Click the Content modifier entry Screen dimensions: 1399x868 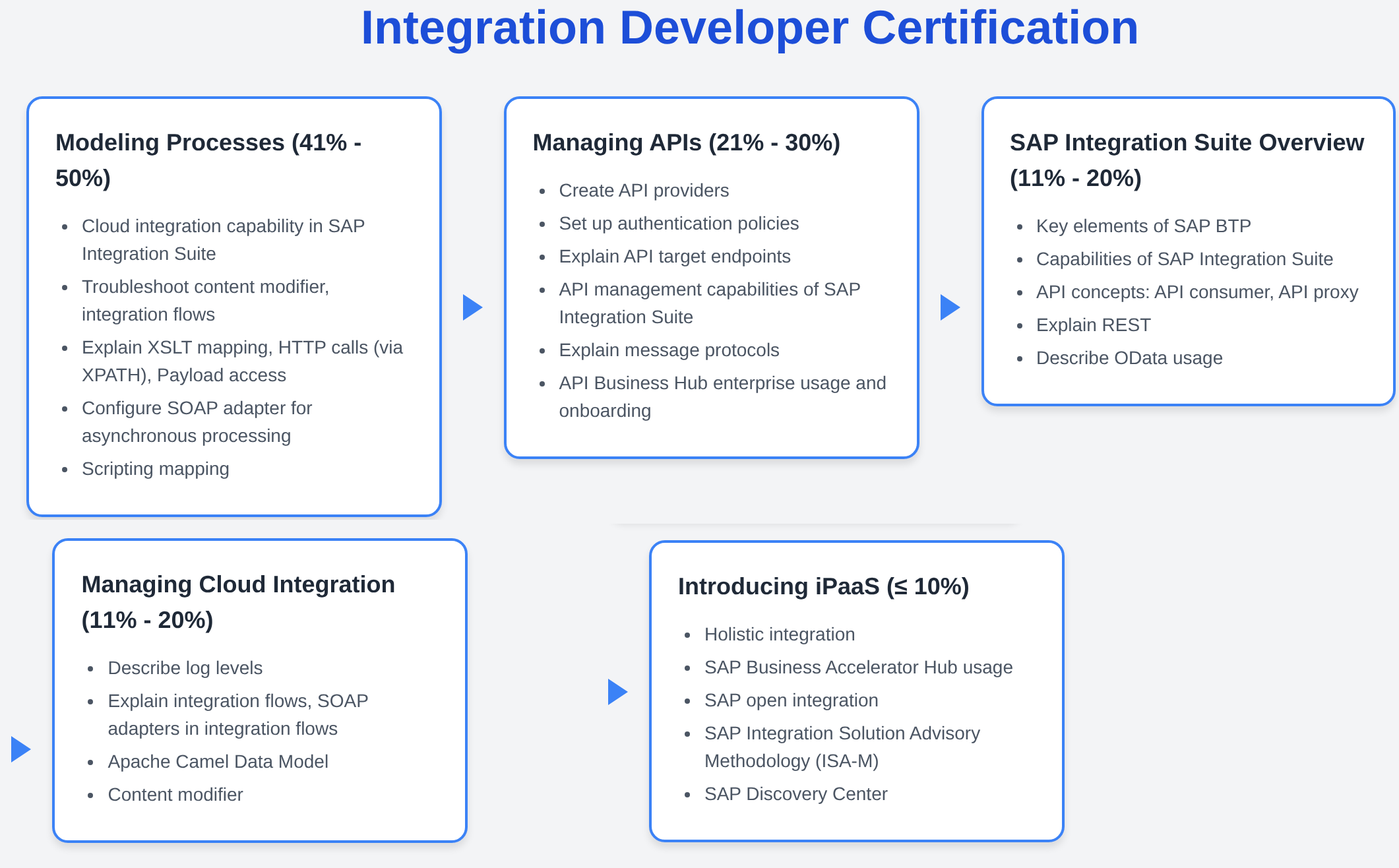[175, 795]
